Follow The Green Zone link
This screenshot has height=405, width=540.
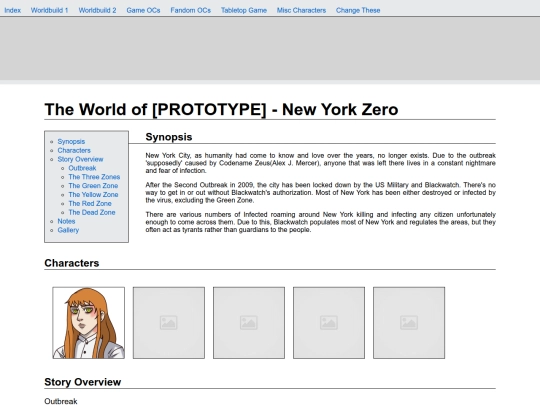93,186
